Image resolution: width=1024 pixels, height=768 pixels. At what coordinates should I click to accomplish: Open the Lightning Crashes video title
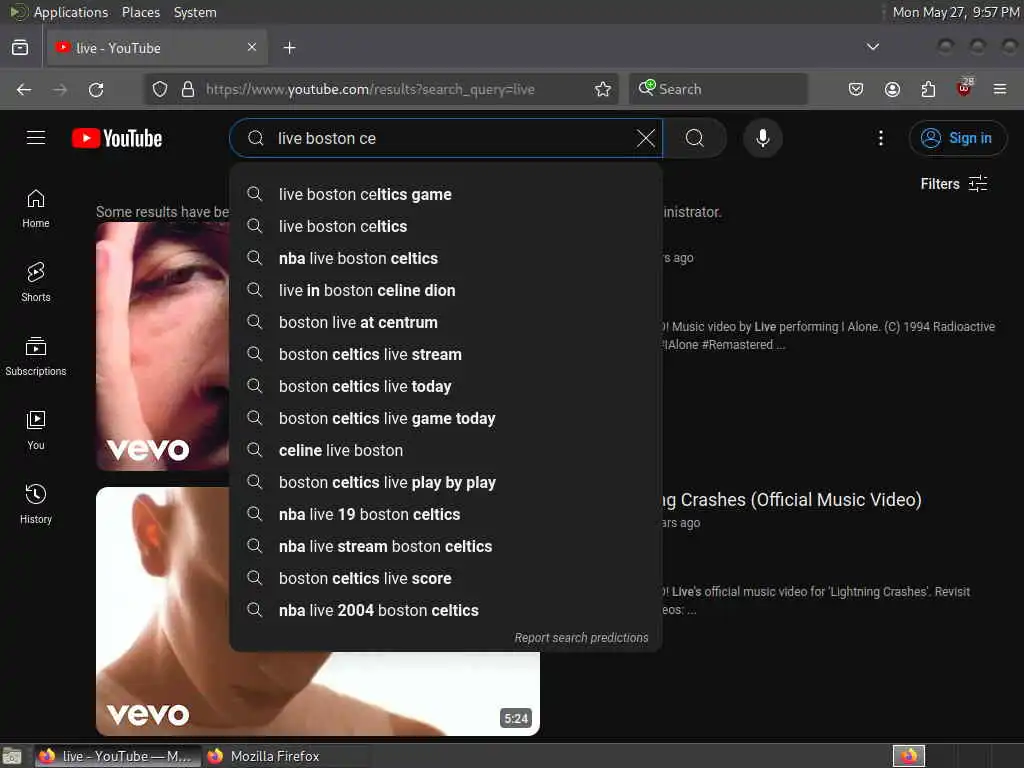click(x=792, y=500)
